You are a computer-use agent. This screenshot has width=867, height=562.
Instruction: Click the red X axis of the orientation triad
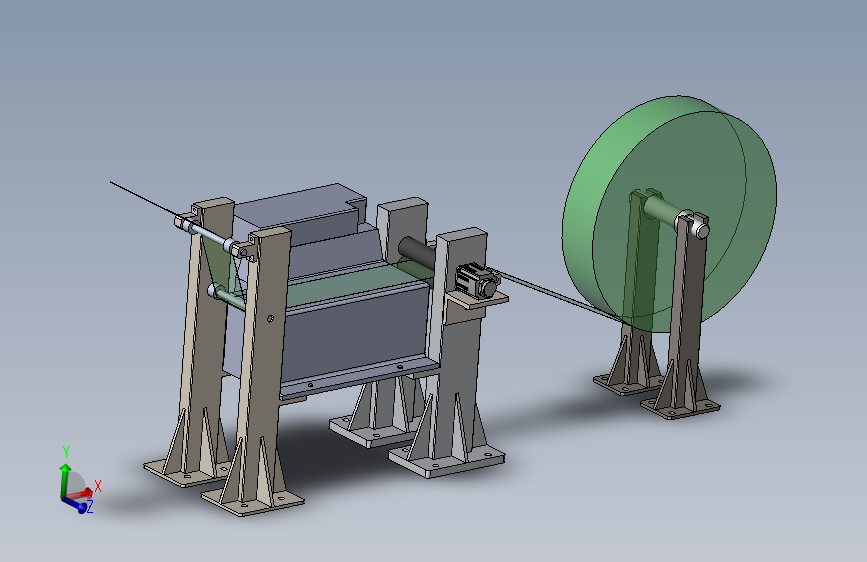click(x=80, y=493)
